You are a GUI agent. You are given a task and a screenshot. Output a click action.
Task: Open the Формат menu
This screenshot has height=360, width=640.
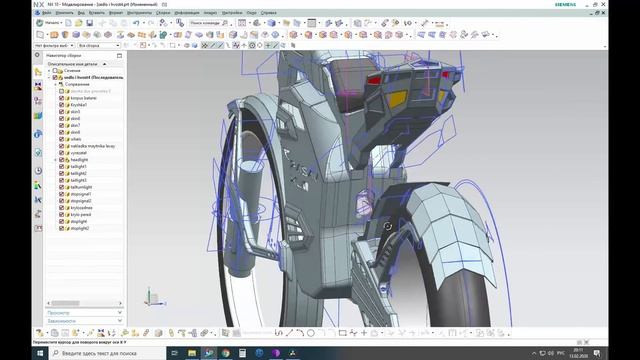click(116, 13)
